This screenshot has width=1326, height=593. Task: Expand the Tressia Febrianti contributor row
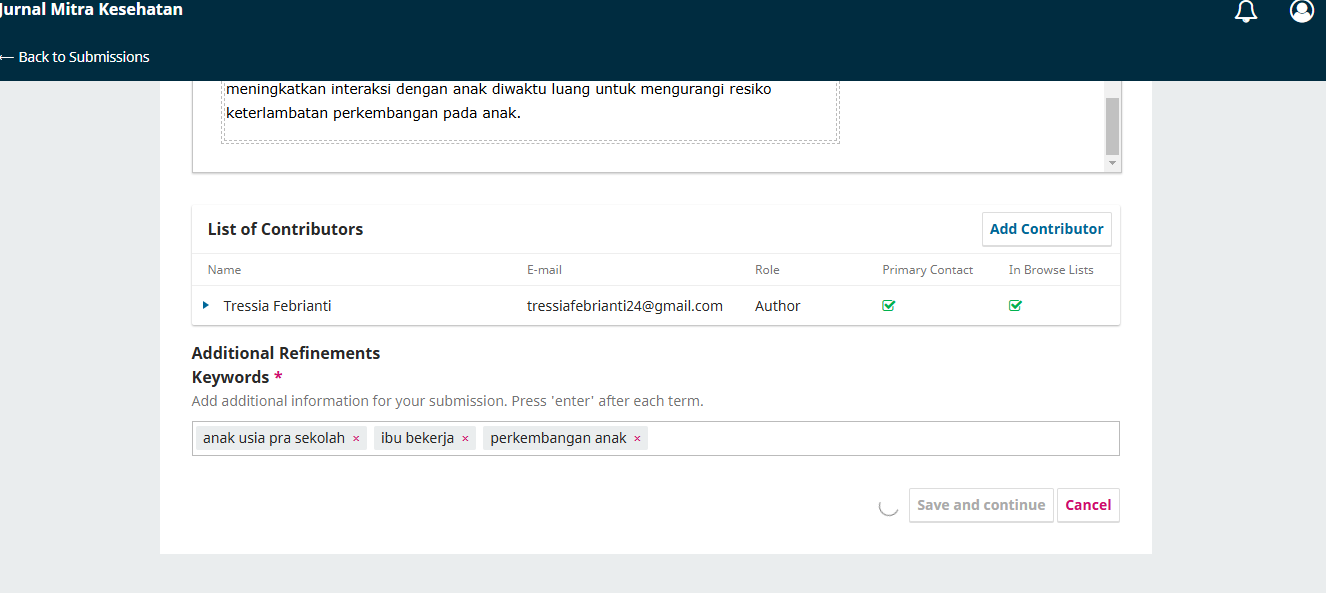click(x=206, y=305)
